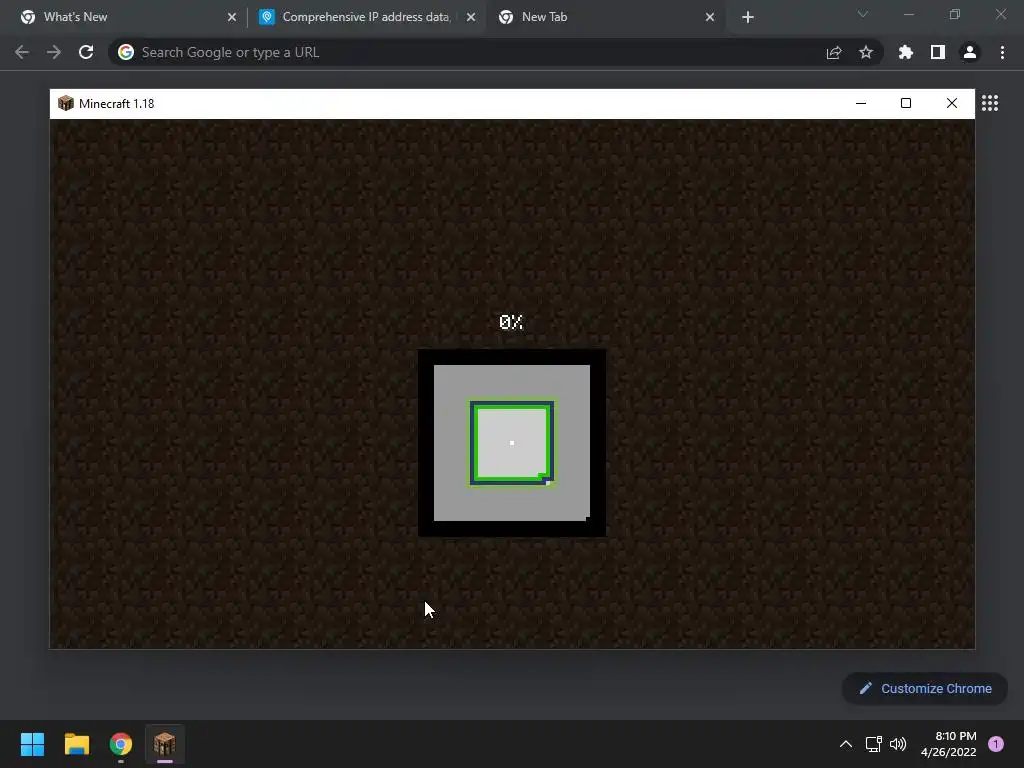Click the Google logo in the address bar
The image size is (1024, 768).
[x=126, y=52]
